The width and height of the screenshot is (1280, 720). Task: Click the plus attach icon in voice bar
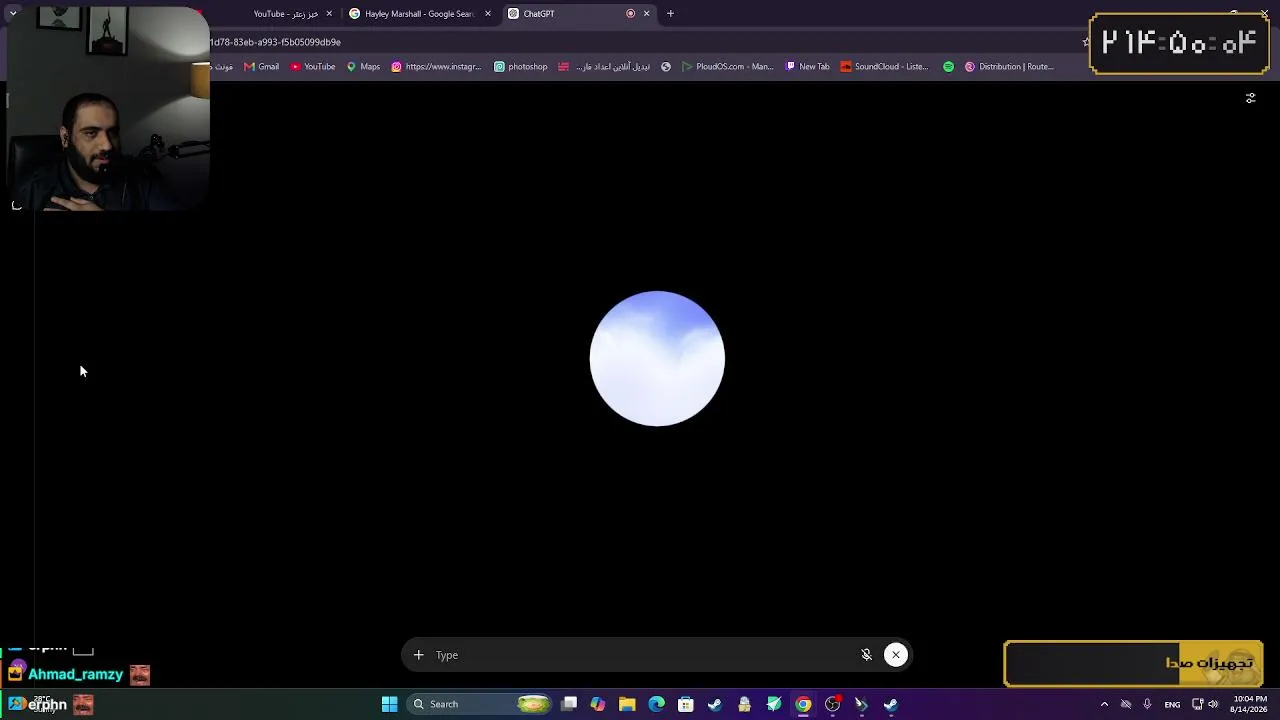[418, 655]
